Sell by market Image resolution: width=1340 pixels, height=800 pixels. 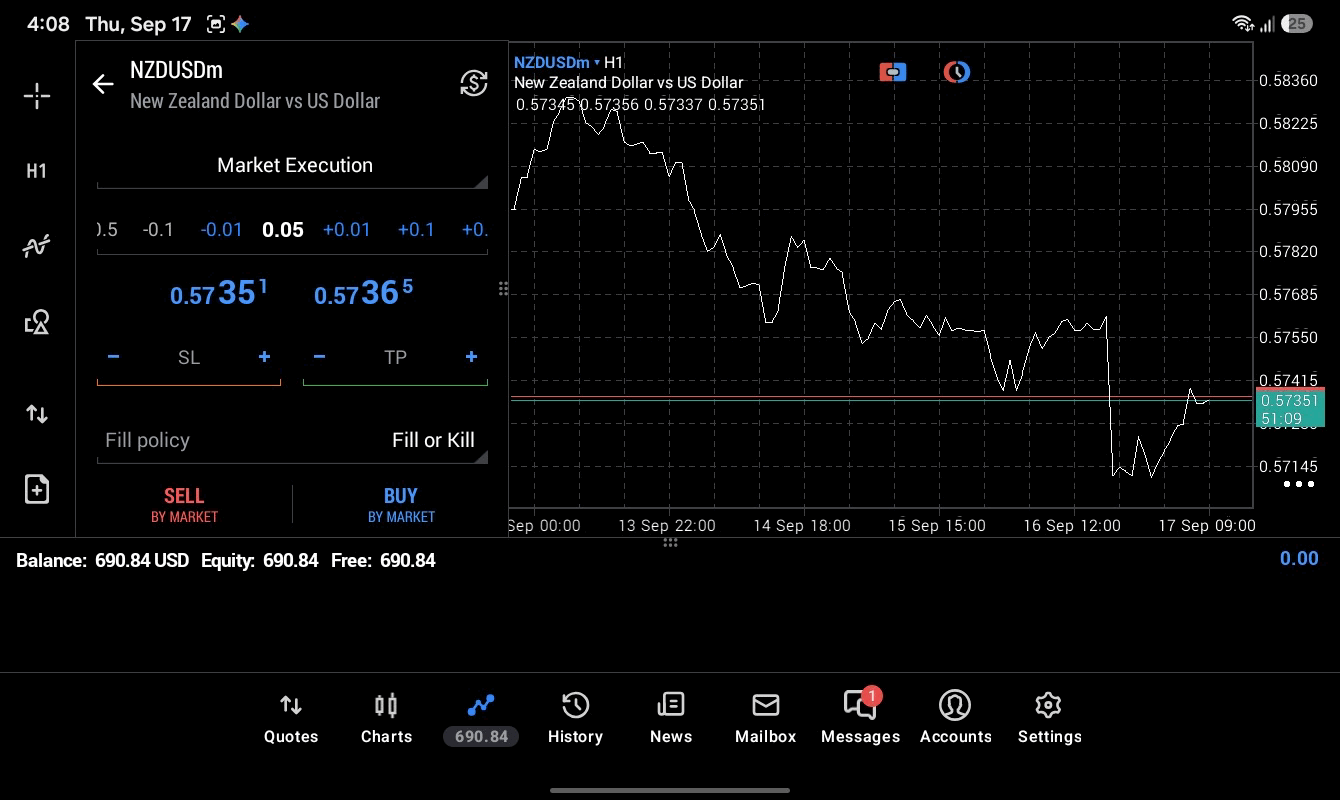coord(184,505)
